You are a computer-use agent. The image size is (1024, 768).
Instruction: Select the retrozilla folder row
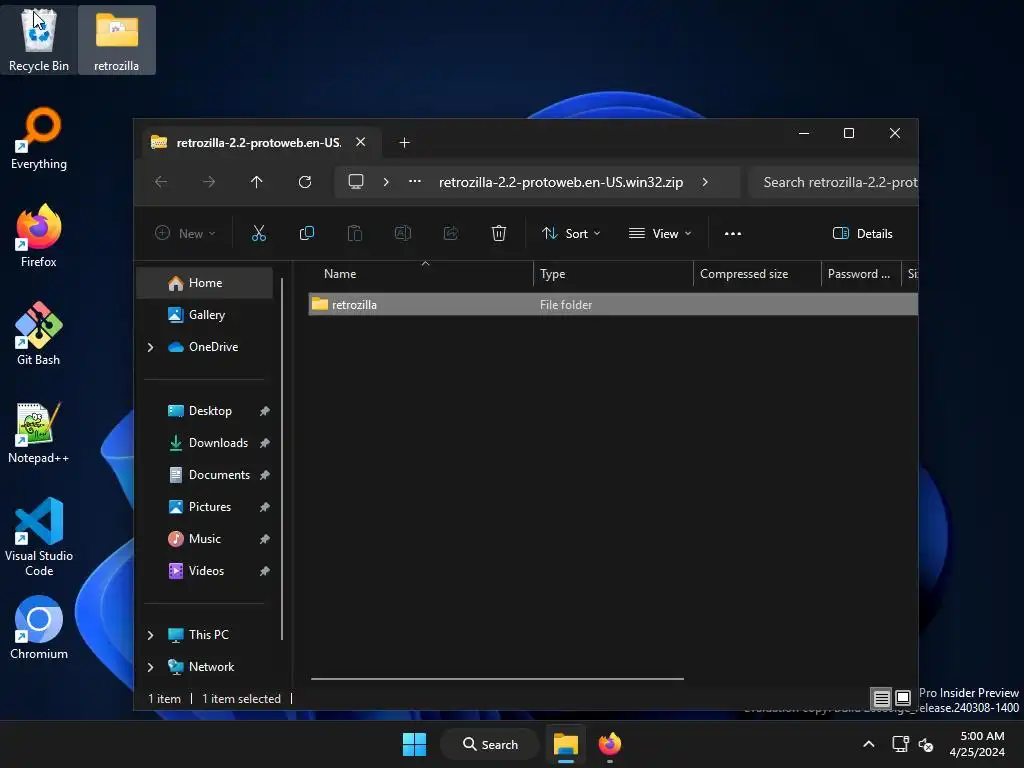click(613, 304)
